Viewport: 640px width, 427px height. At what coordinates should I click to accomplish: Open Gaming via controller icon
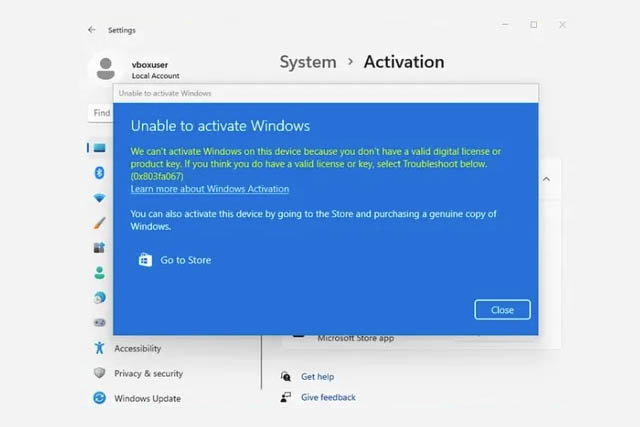[99, 322]
